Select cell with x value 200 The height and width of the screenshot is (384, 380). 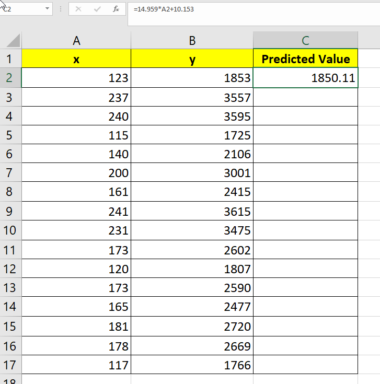(x=76, y=173)
